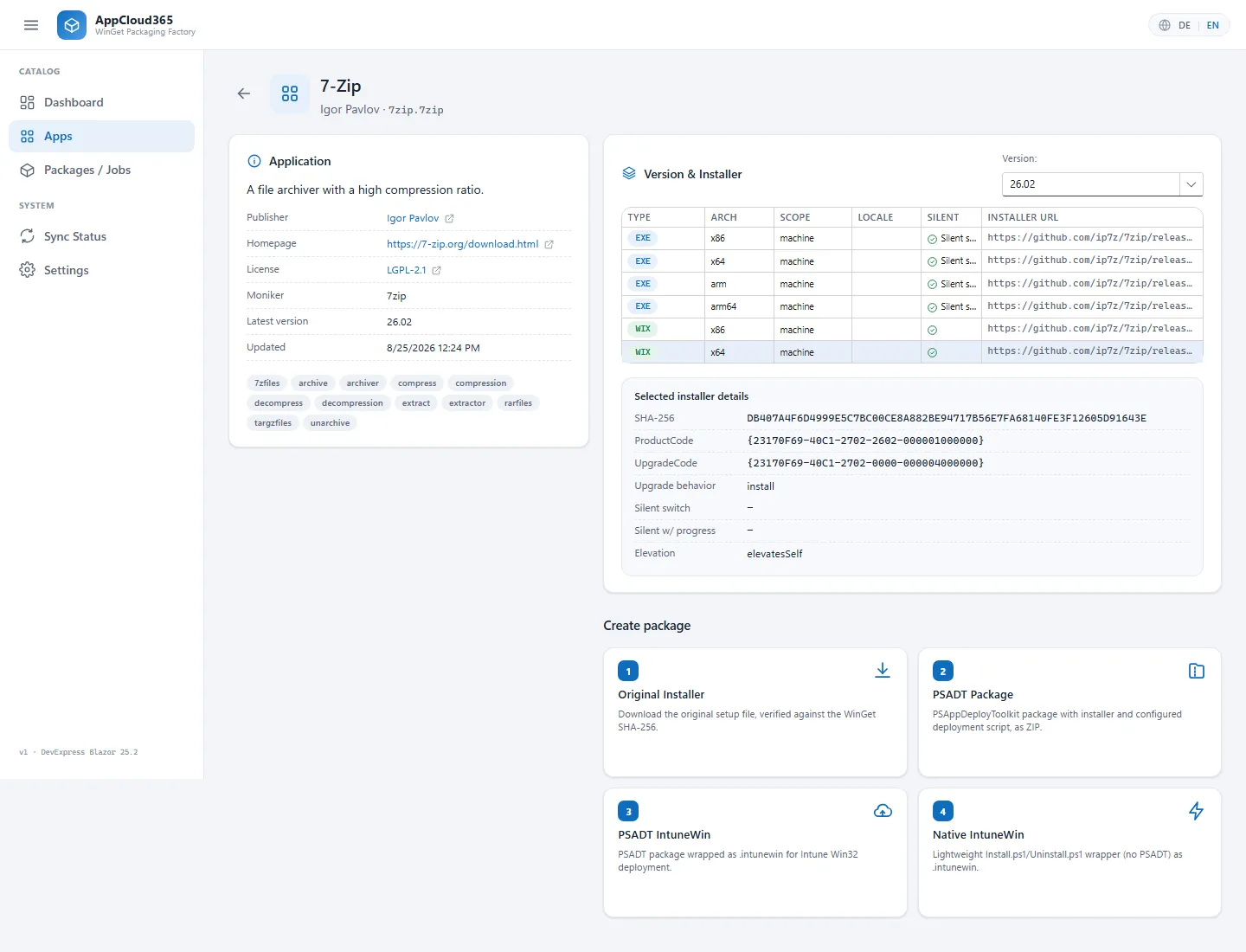Sort by the INSTALLER URL column header
The width and height of the screenshot is (1246, 952).
tap(1092, 217)
